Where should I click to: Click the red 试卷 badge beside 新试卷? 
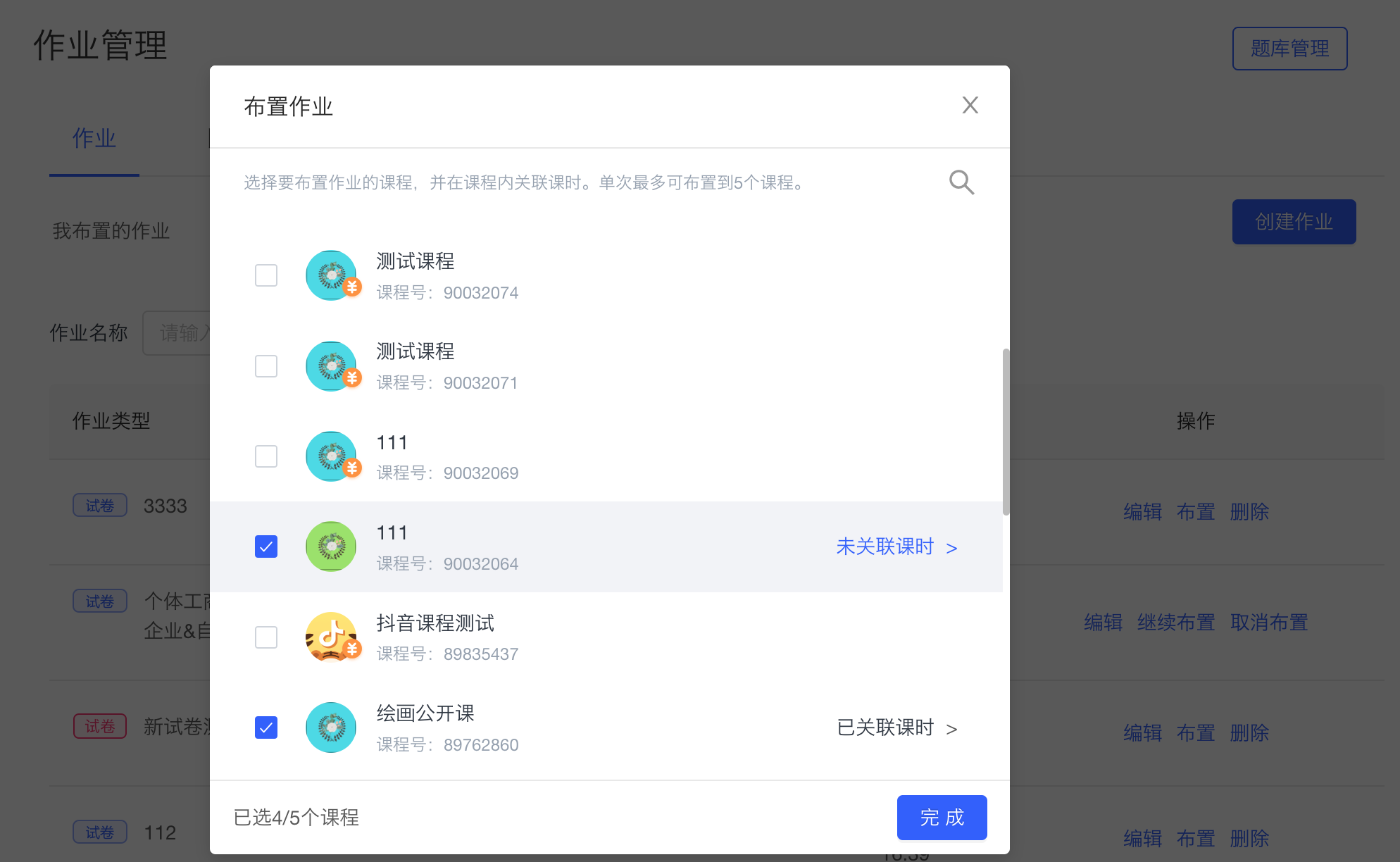click(x=99, y=725)
